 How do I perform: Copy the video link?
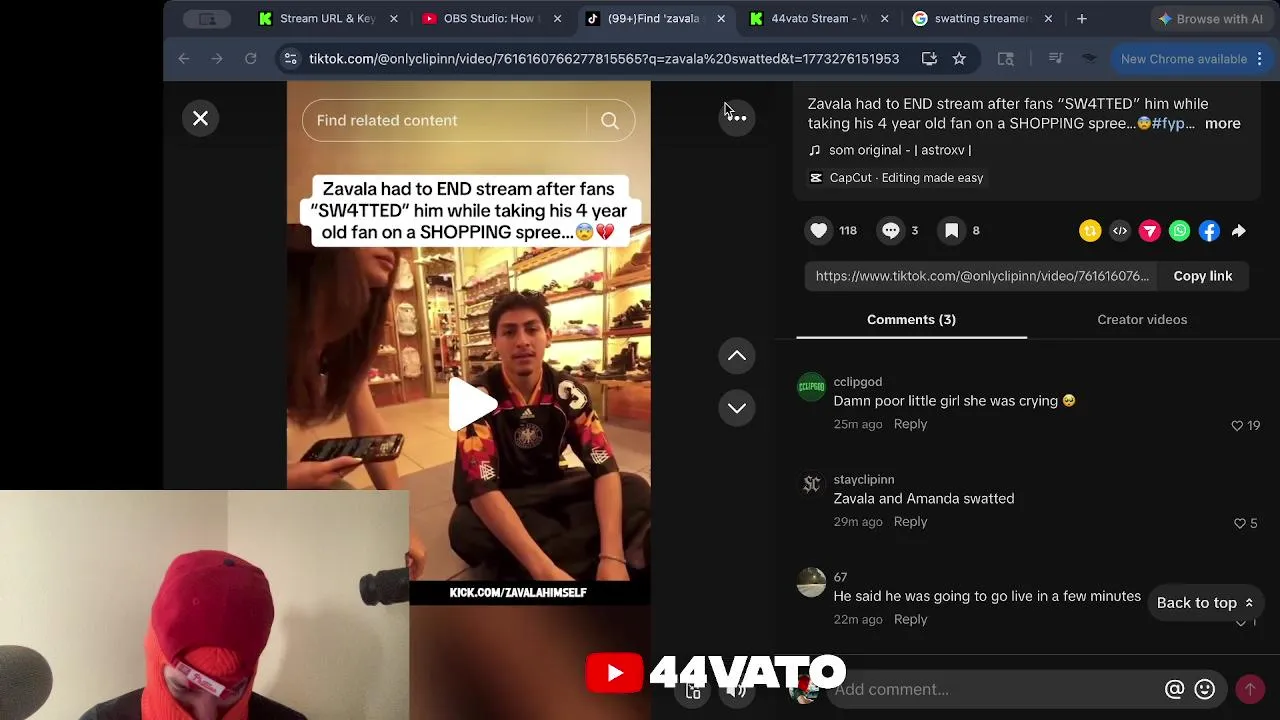1202,276
